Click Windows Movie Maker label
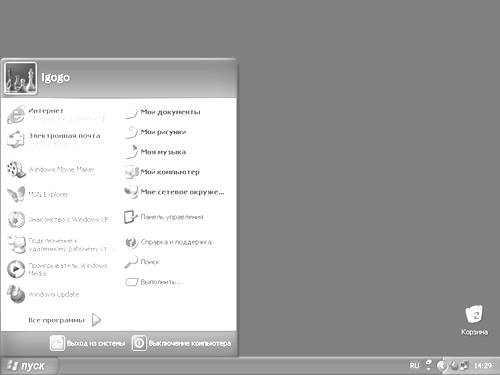The width and height of the screenshot is (500, 375). 62,170
